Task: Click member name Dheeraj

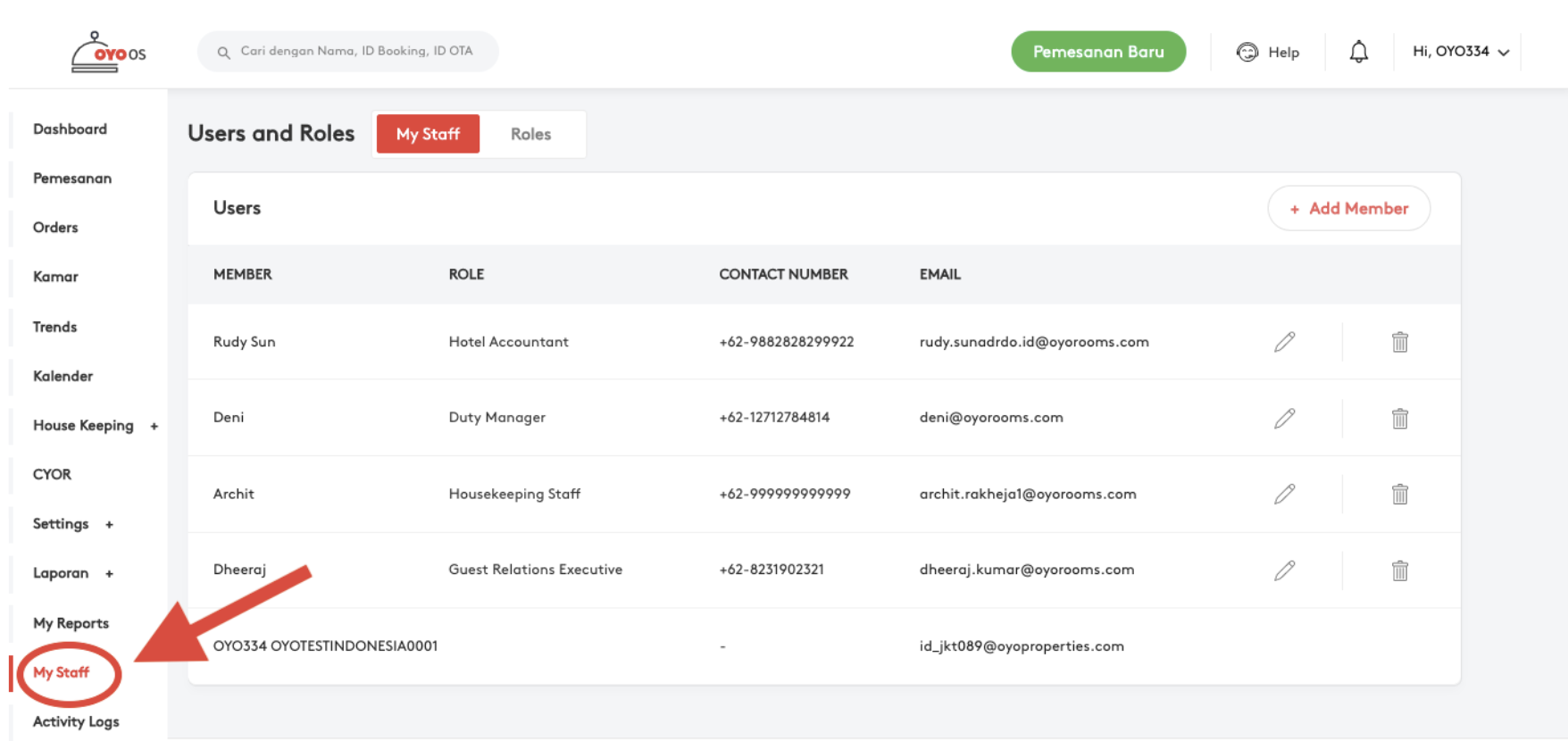Action: tap(239, 570)
